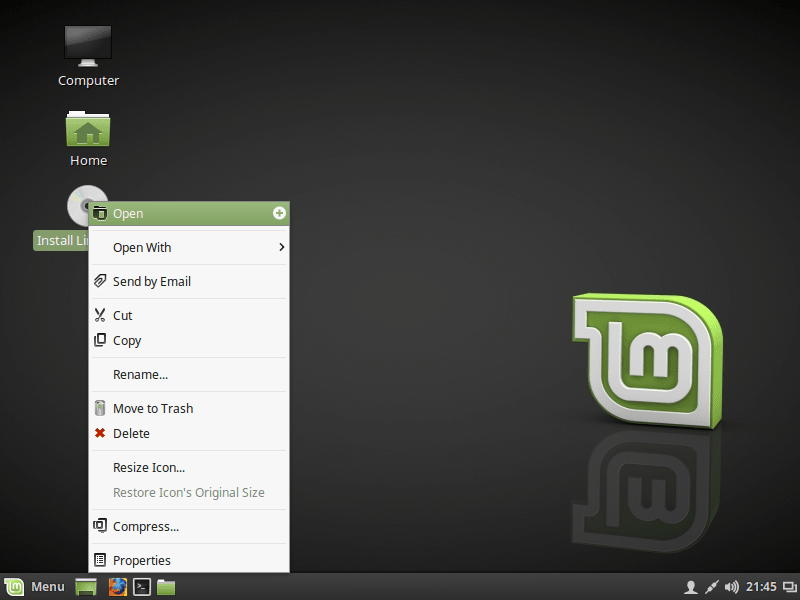The width and height of the screenshot is (800, 600).
Task: Open the file manager folder icon in the panel
Action: coord(166,587)
